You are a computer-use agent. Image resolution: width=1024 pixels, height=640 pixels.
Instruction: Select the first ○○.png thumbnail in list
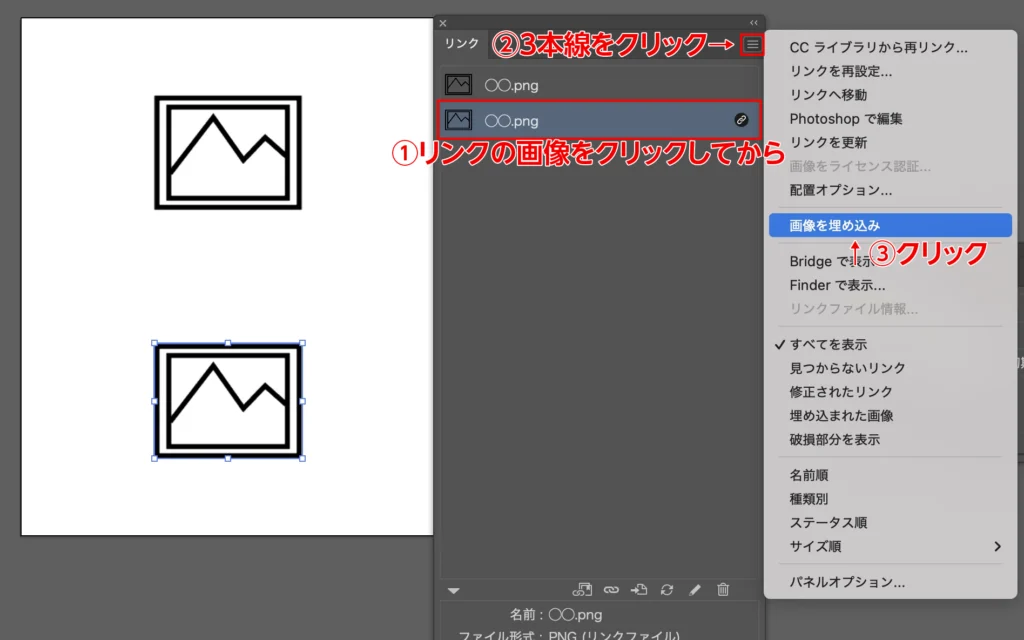459,85
